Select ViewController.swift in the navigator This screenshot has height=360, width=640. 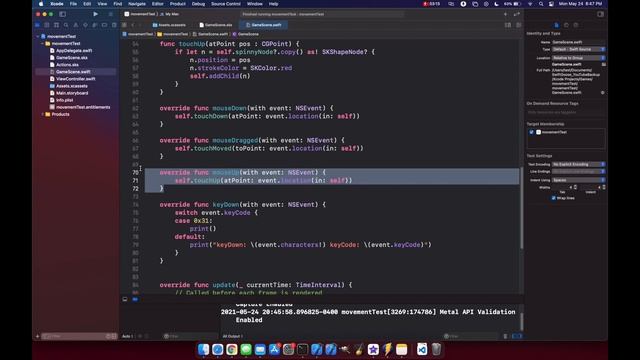(76, 79)
